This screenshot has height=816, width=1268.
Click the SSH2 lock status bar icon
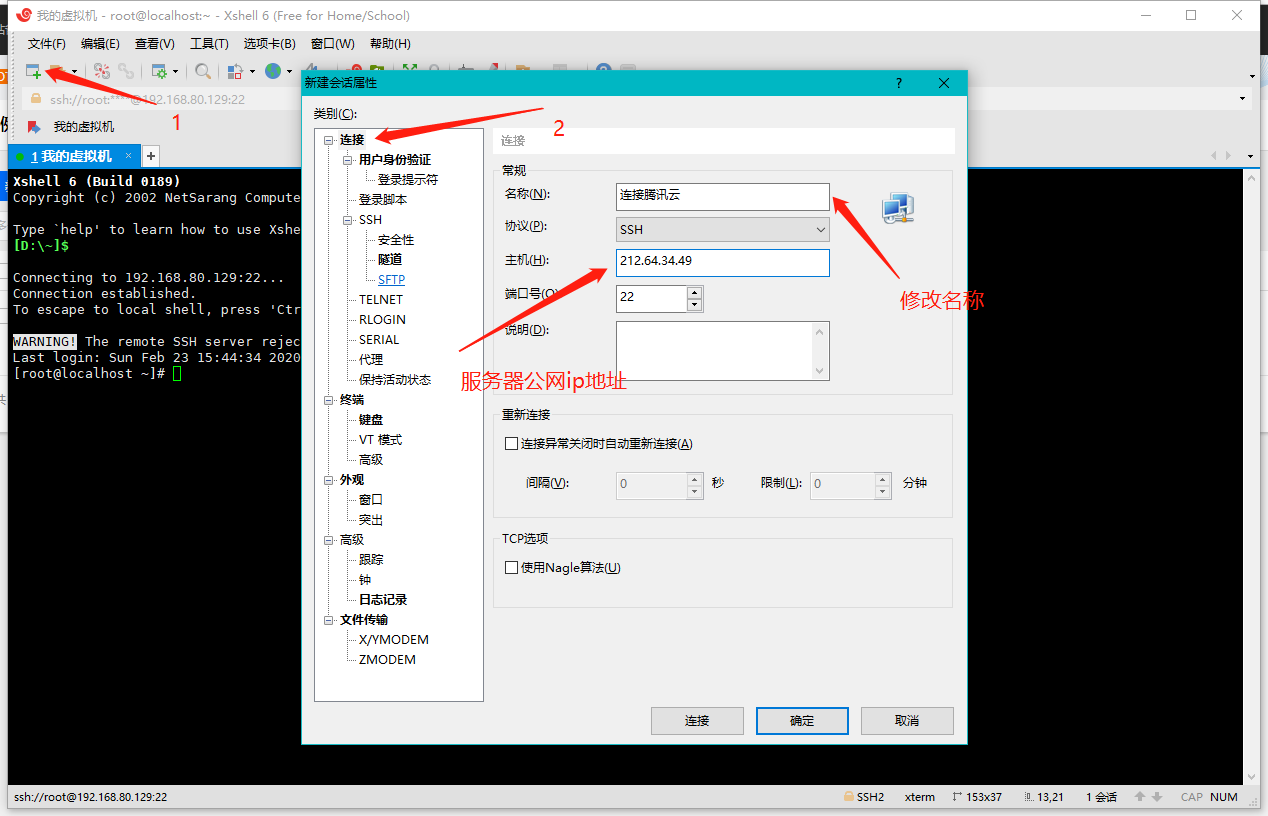(848, 797)
